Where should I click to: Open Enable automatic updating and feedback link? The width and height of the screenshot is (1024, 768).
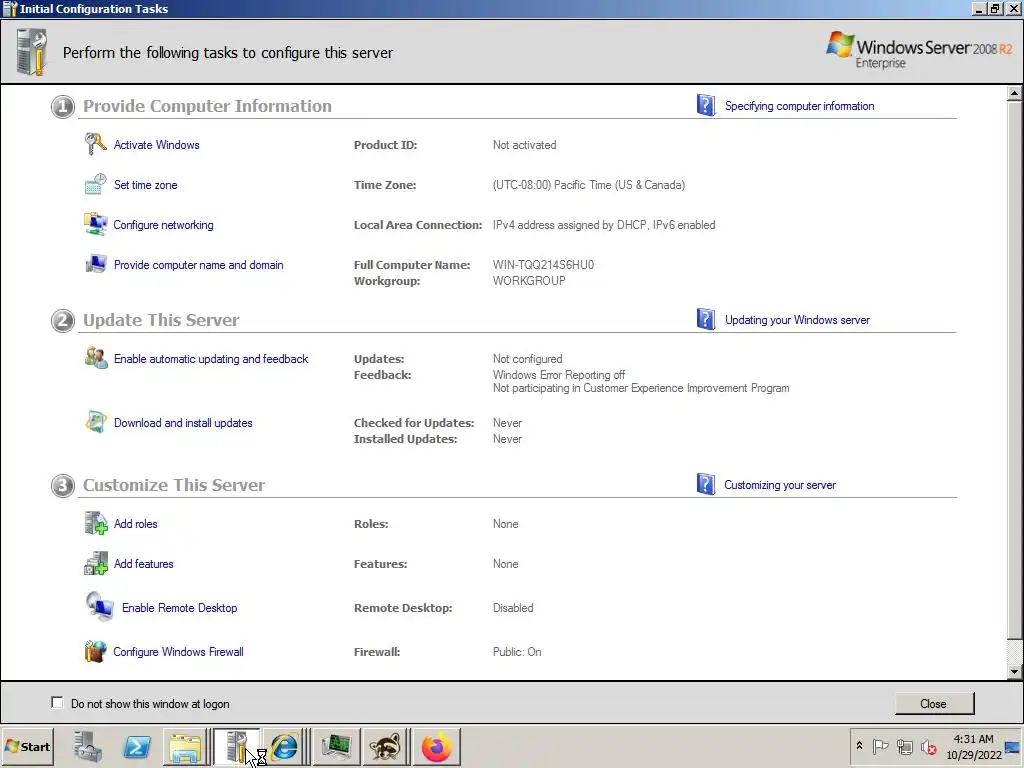point(211,359)
